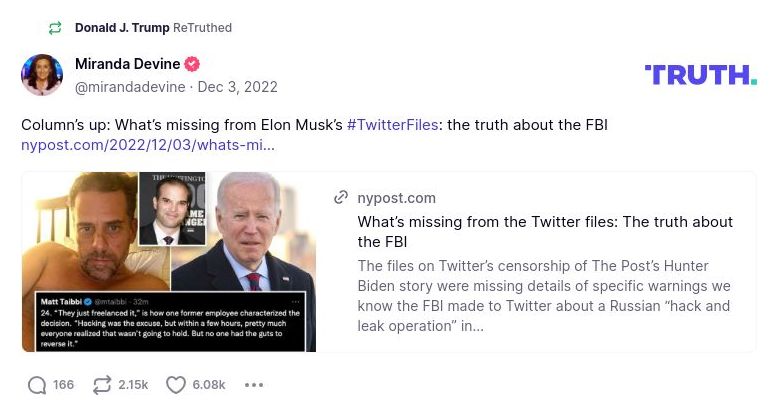The height and width of the screenshot is (415, 778).
Task: Open the three-dots more options menu
Action: point(254,385)
